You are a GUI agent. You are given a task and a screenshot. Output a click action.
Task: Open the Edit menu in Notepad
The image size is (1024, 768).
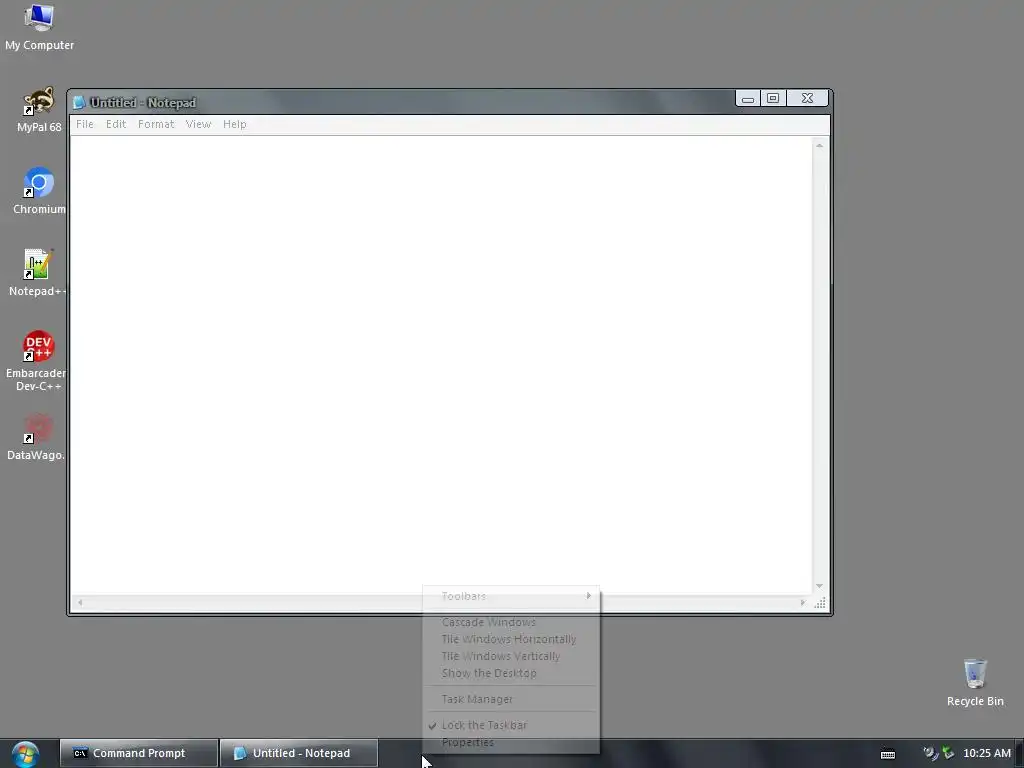[116, 124]
